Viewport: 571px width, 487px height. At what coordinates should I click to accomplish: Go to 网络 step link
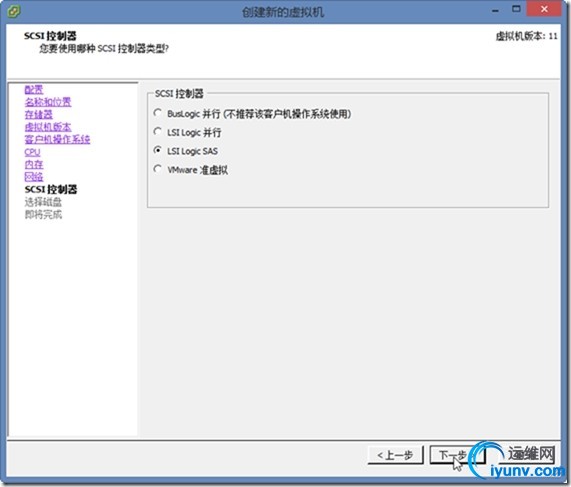pyautogui.click(x=34, y=177)
